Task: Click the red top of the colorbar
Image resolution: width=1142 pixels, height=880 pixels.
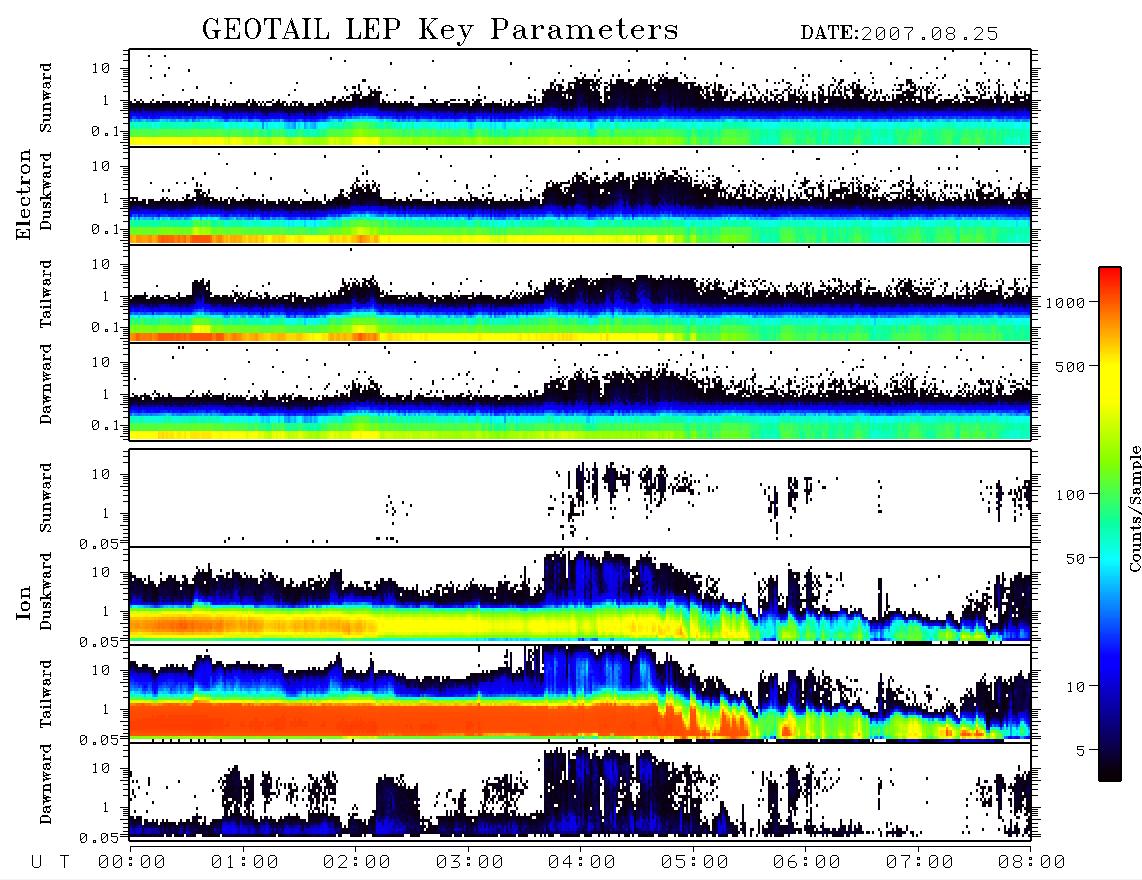Action: pos(1110,273)
